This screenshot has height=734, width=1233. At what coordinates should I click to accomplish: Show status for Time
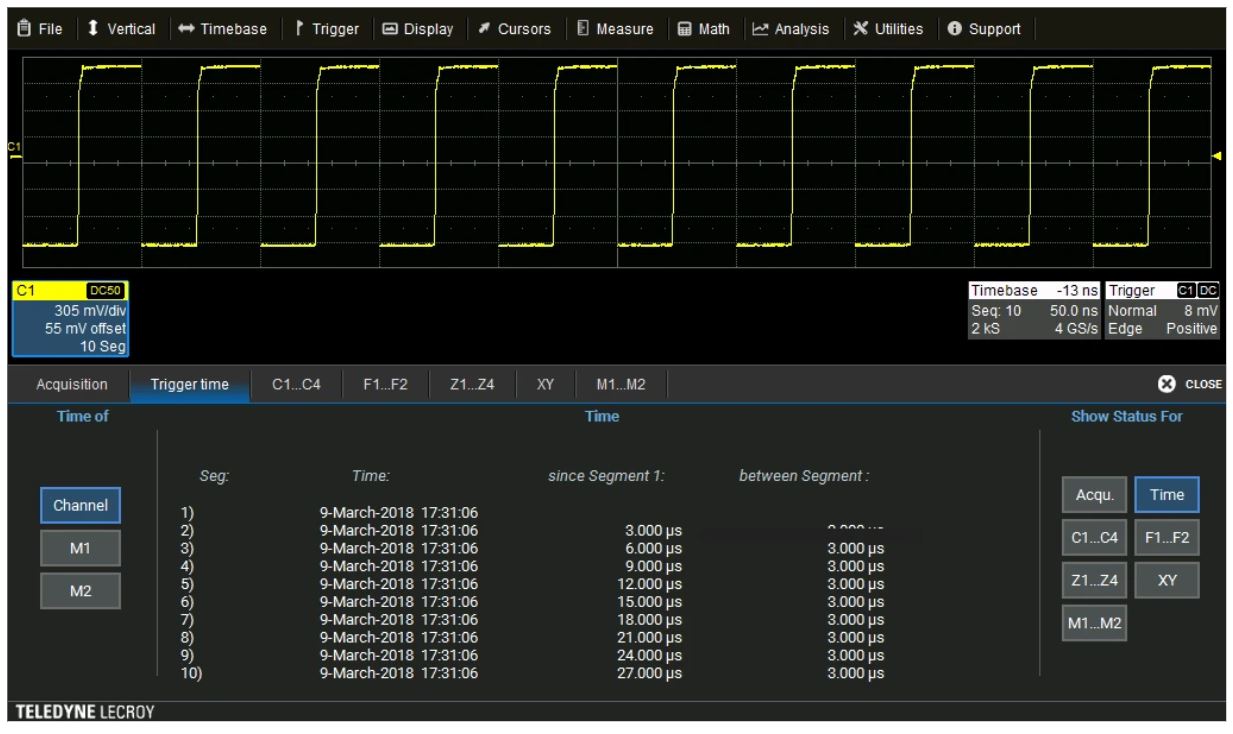[x=1167, y=494]
